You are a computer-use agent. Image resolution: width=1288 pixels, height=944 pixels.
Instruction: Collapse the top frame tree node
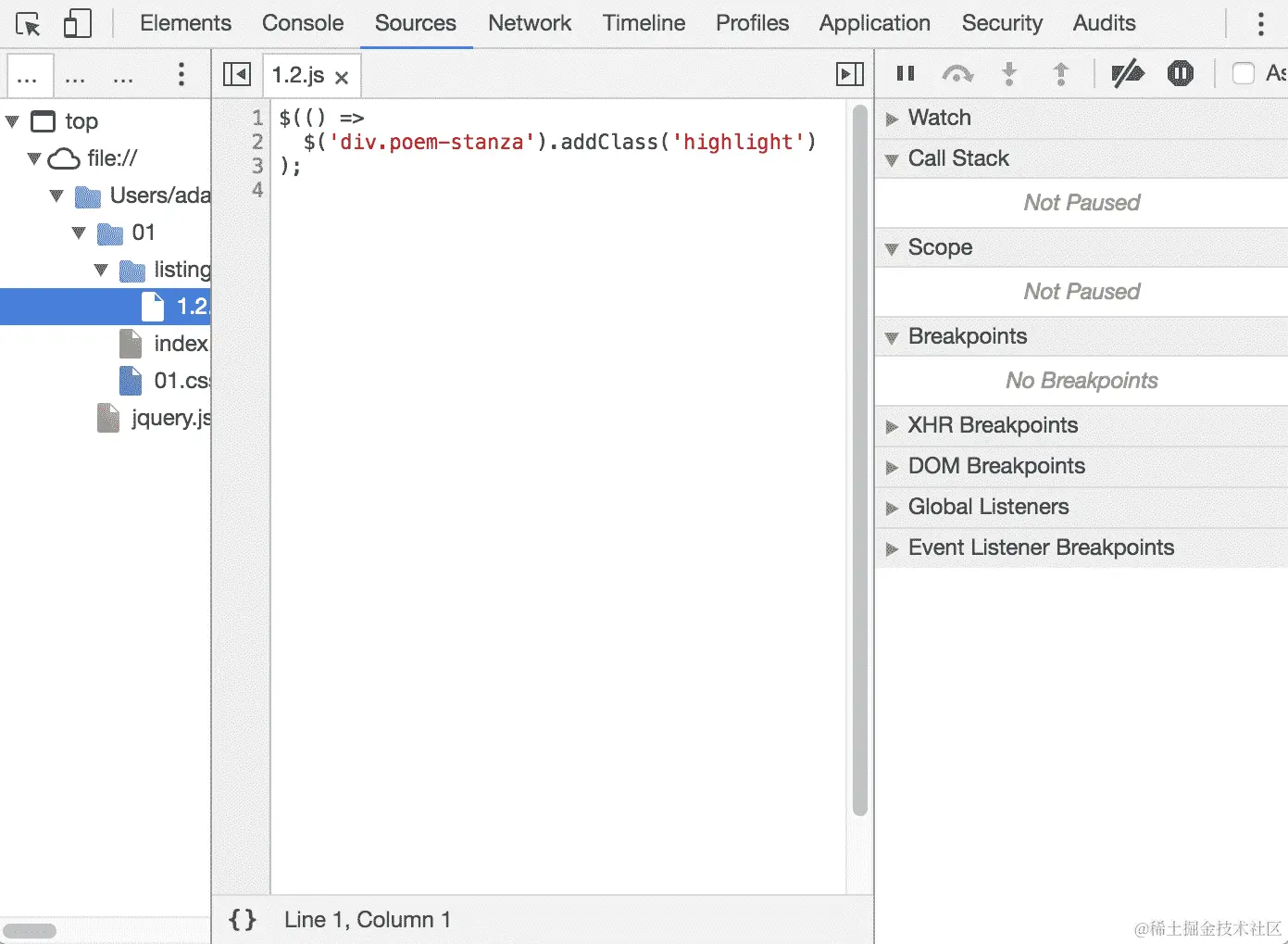click(x=12, y=121)
